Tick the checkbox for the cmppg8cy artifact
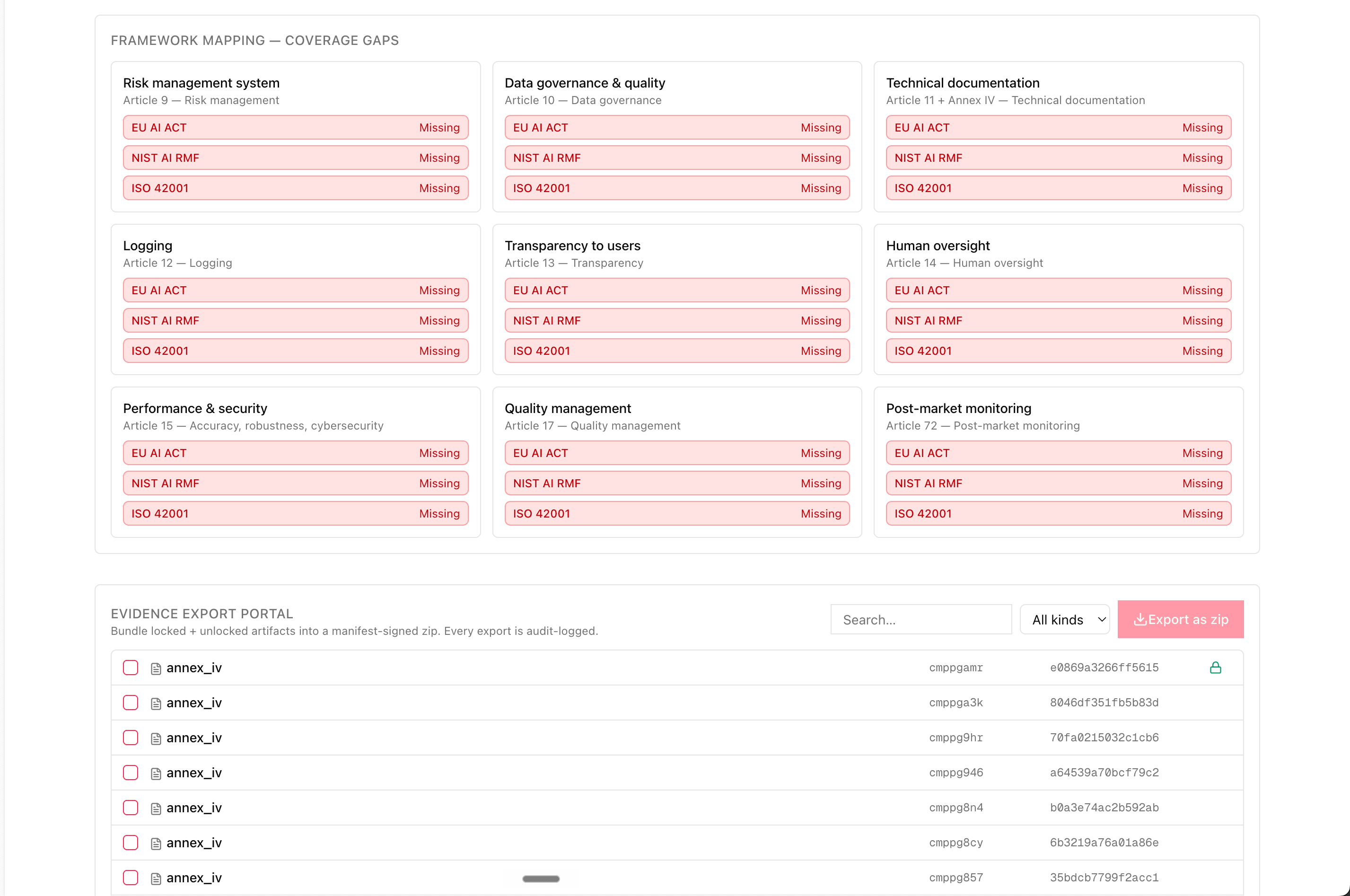1350x896 pixels. point(130,842)
